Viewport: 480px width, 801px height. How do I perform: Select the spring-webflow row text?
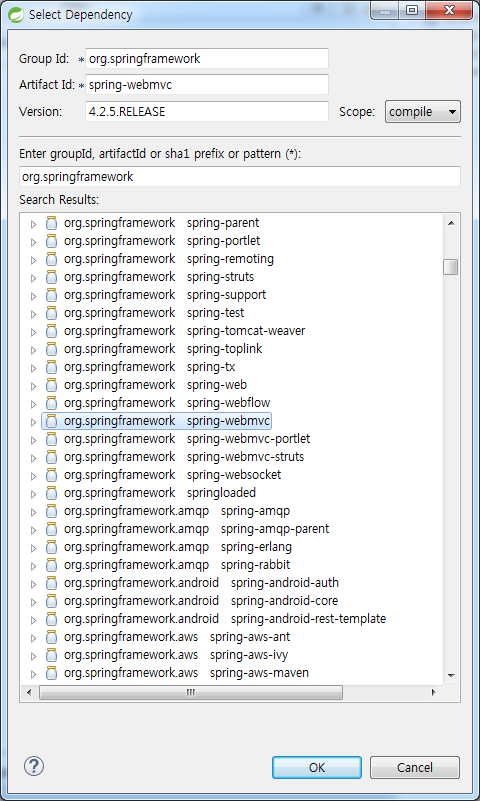click(167, 403)
